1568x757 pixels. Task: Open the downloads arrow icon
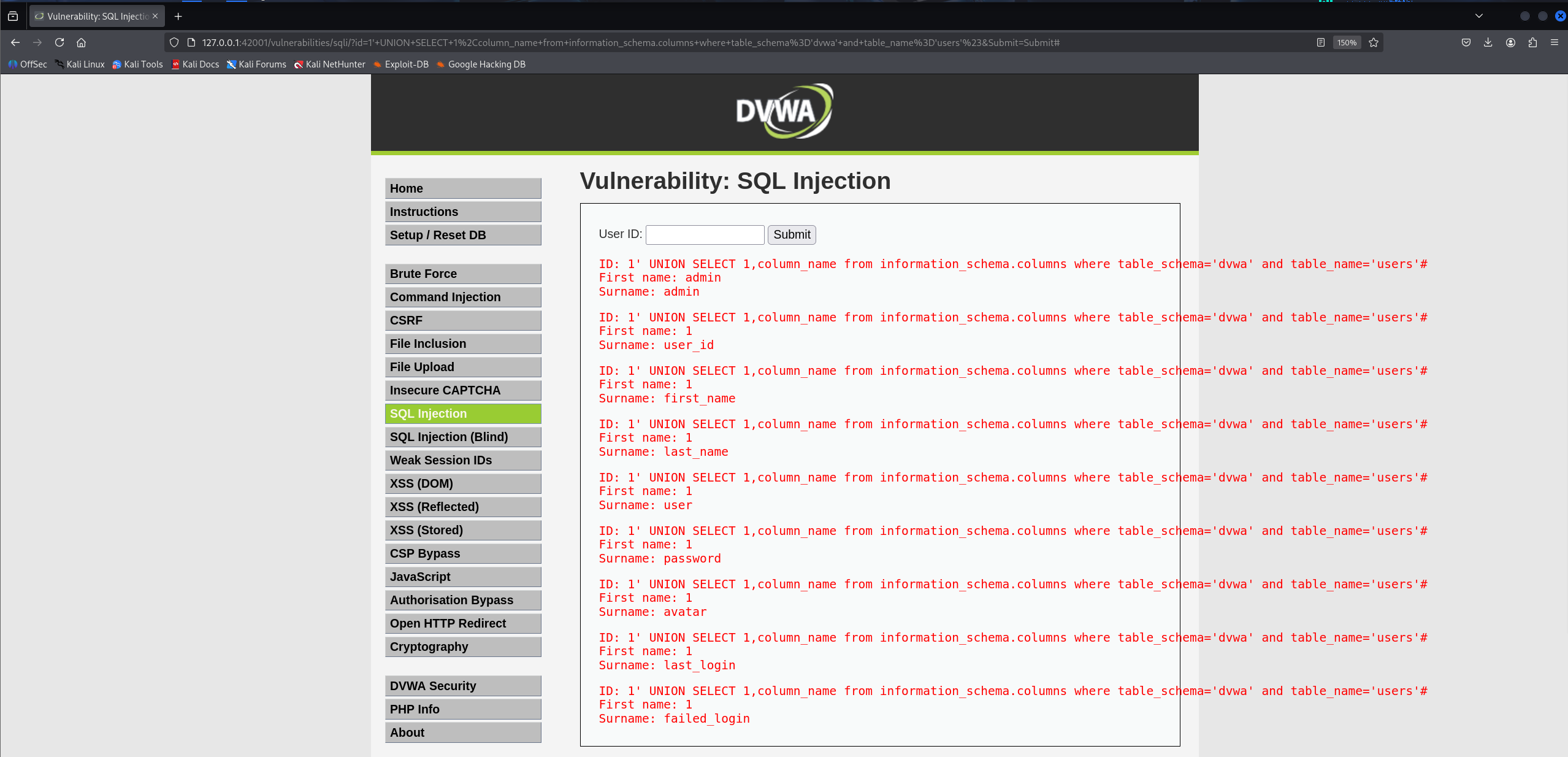click(1488, 42)
